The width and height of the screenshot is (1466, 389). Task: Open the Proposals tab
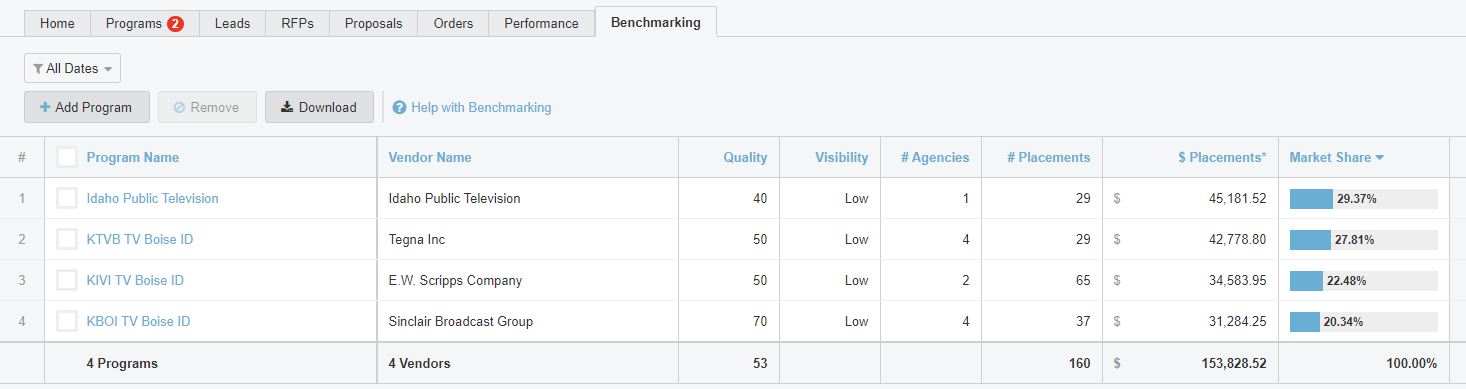click(373, 23)
